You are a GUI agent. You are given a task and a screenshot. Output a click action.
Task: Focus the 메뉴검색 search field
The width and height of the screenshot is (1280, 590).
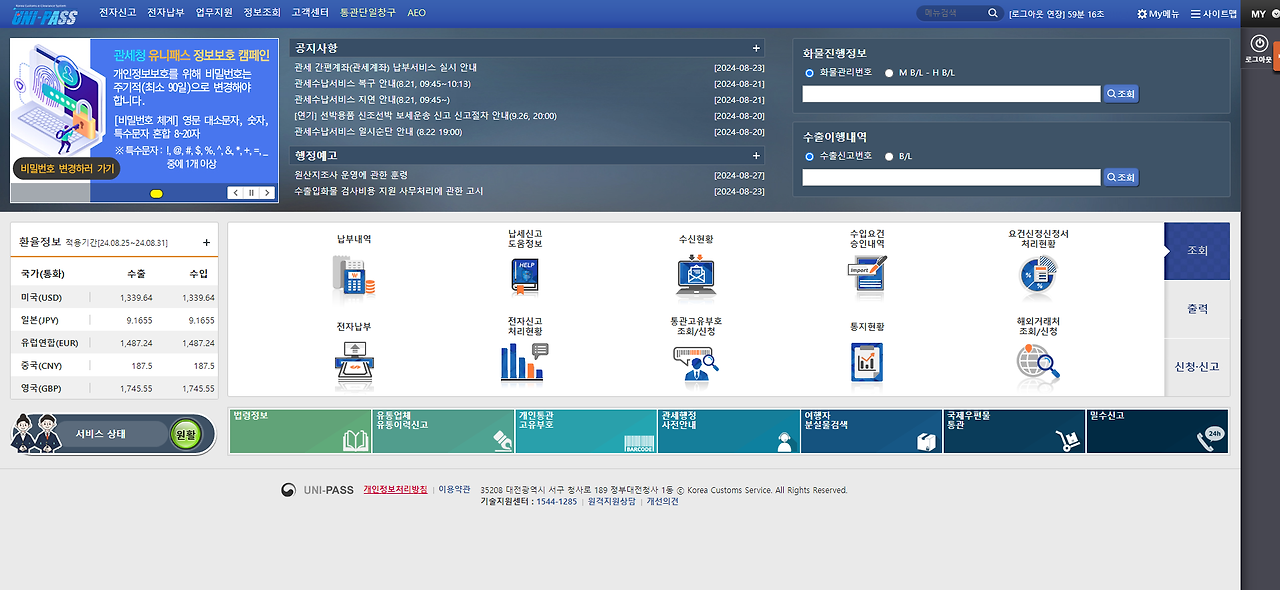coord(951,13)
